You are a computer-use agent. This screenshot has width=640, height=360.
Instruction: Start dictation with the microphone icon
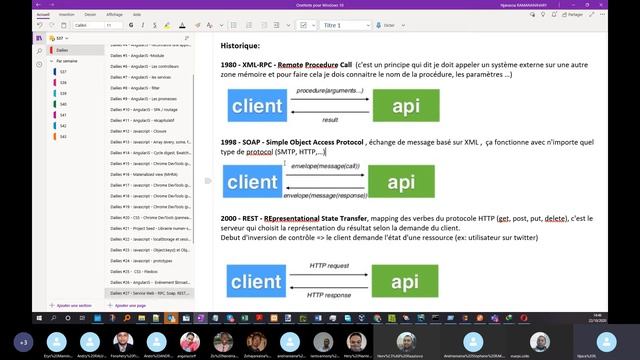pyautogui.click(x=379, y=25)
